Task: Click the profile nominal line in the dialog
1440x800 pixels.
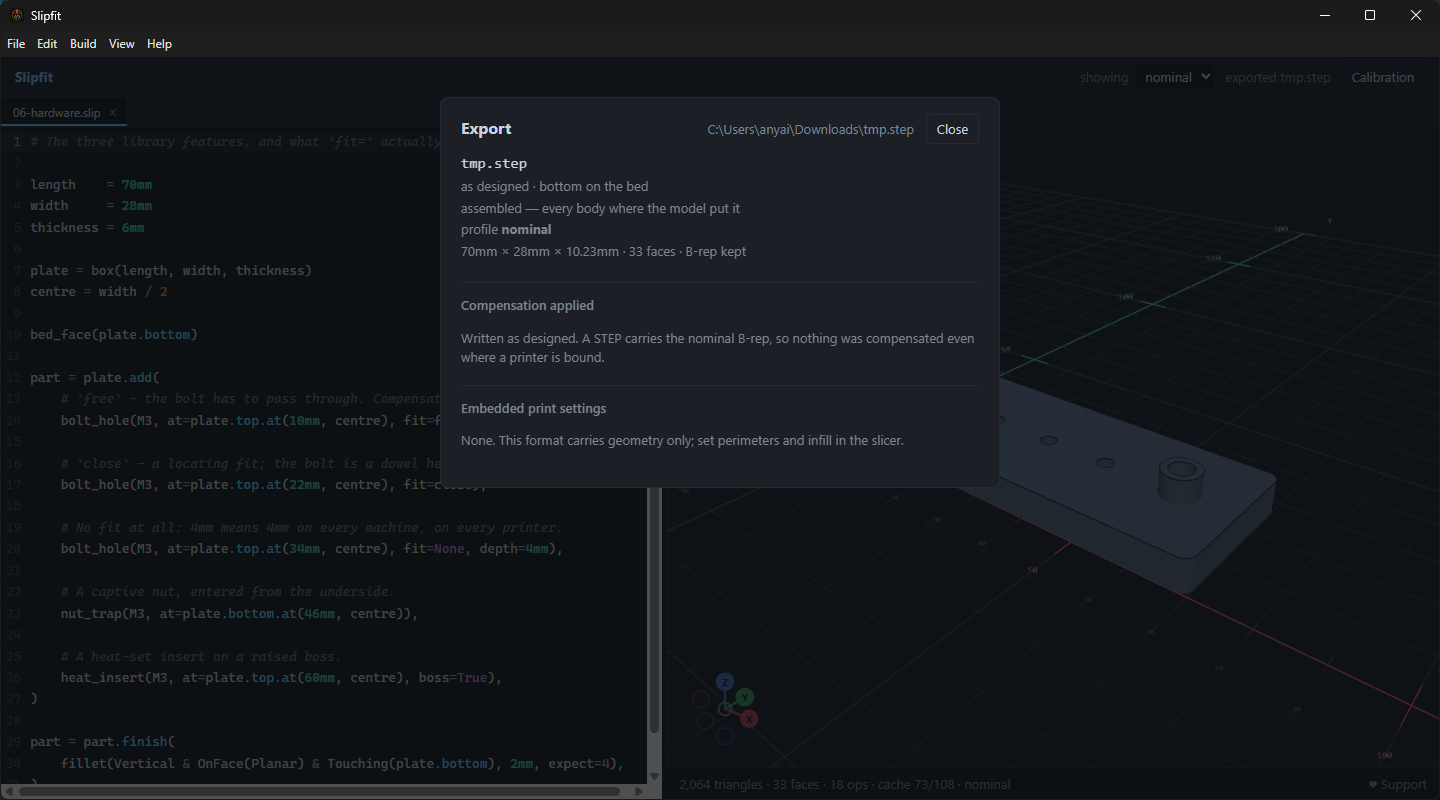Action: pyautogui.click(x=506, y=229)
